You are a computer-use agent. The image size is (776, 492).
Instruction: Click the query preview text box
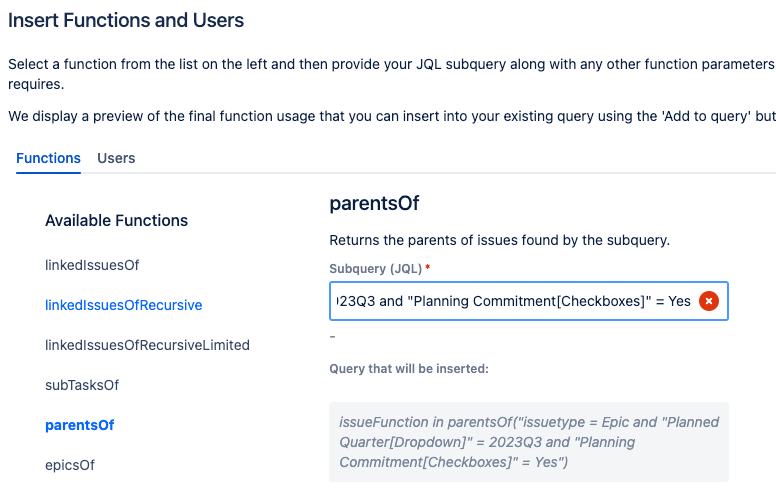click(529, 442)
